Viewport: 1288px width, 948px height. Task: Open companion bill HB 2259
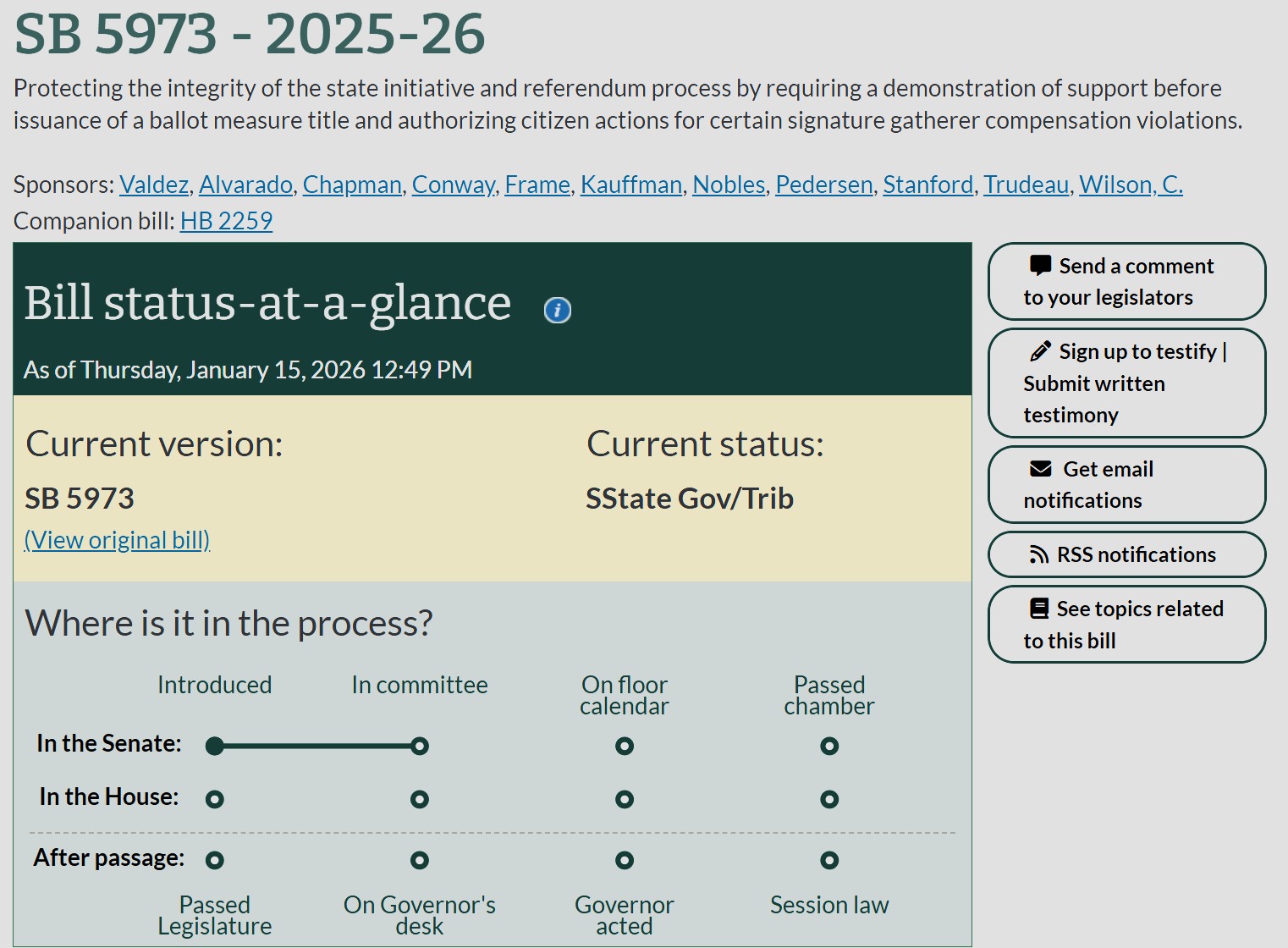point(226,221)
